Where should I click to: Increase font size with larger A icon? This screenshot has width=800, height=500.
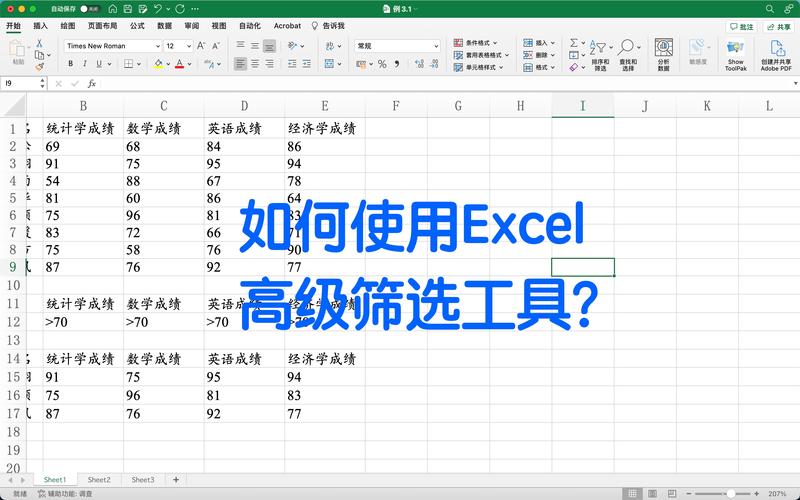tap(201, 46)
